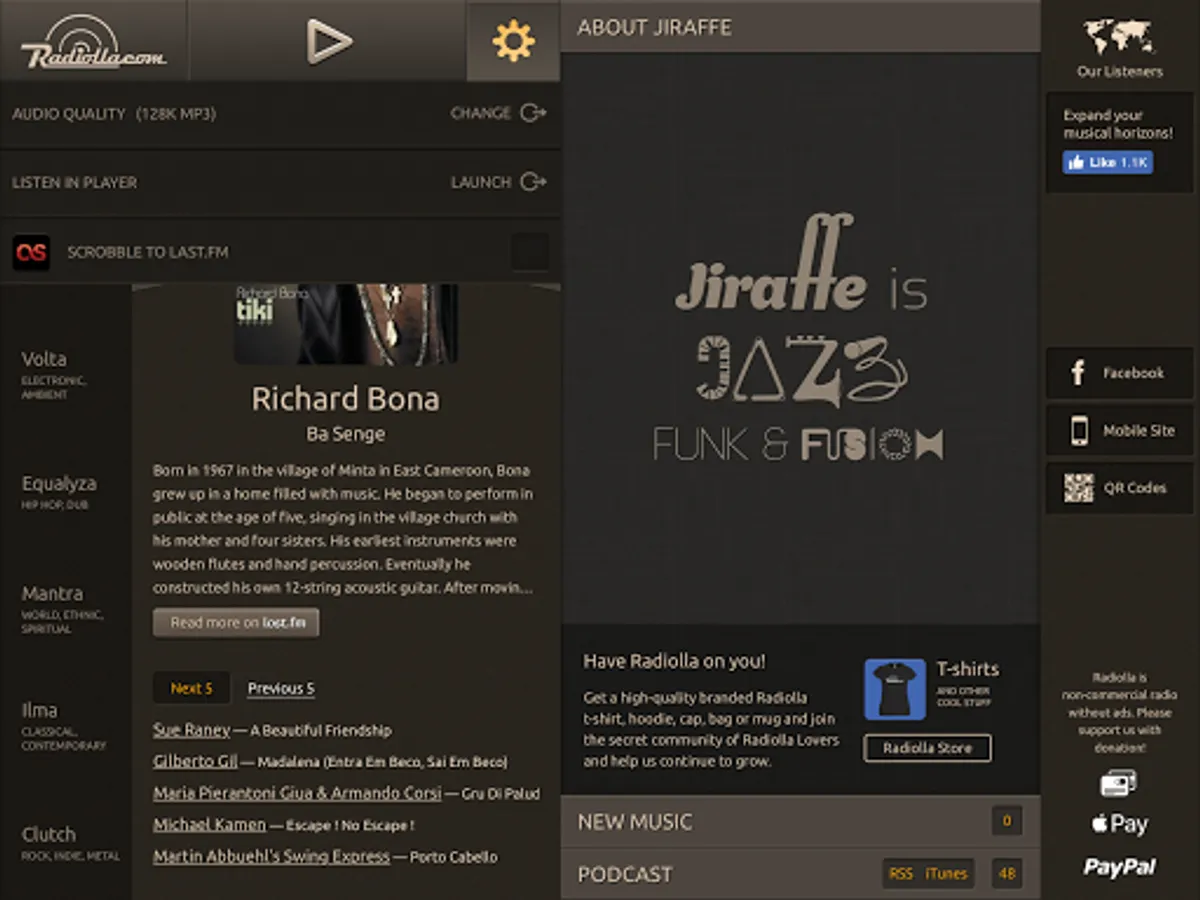
Task: Open the podcast RSS link
Action: [x=901, y=874]
